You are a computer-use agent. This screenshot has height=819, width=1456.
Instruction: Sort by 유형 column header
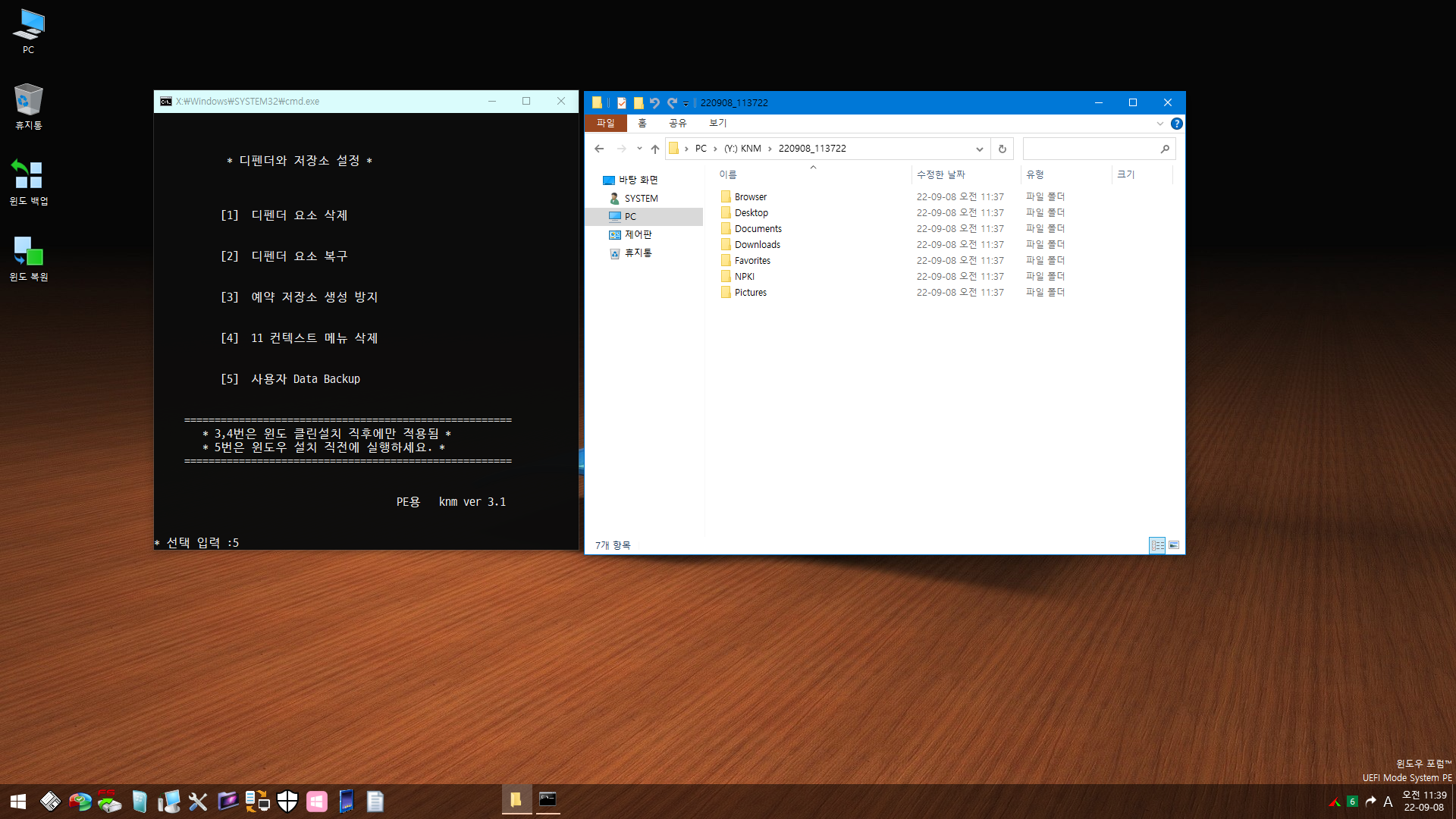point(1066,174)
